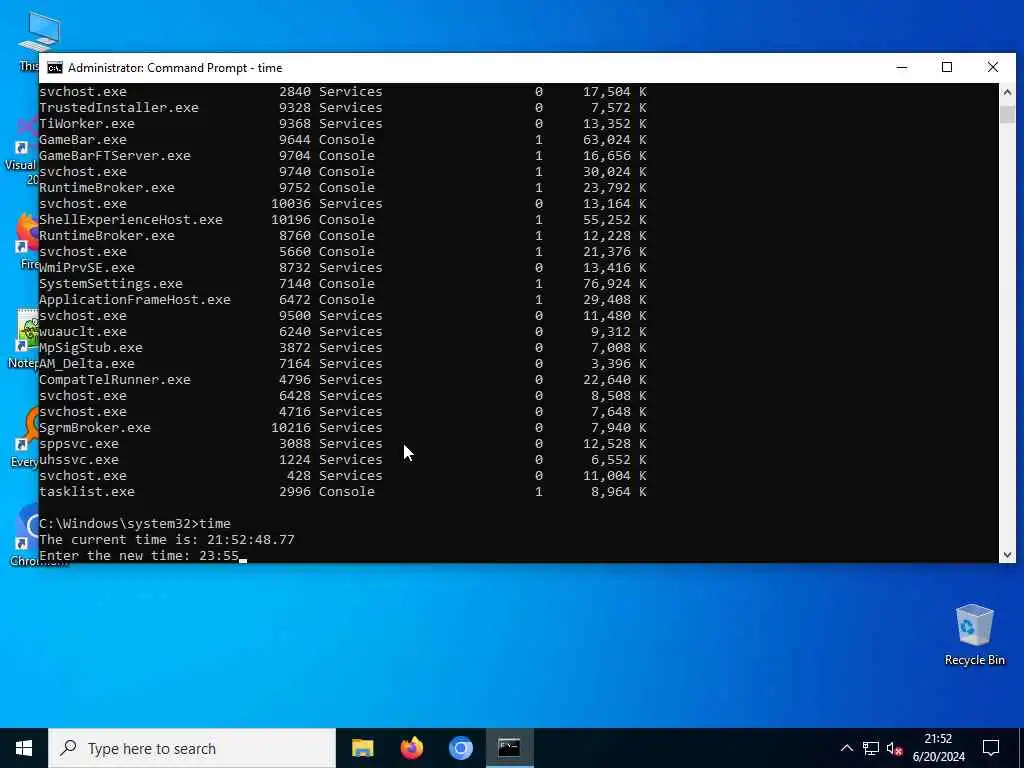
Task: Click the tasklist.exe process name
Action: pos(87,492)
